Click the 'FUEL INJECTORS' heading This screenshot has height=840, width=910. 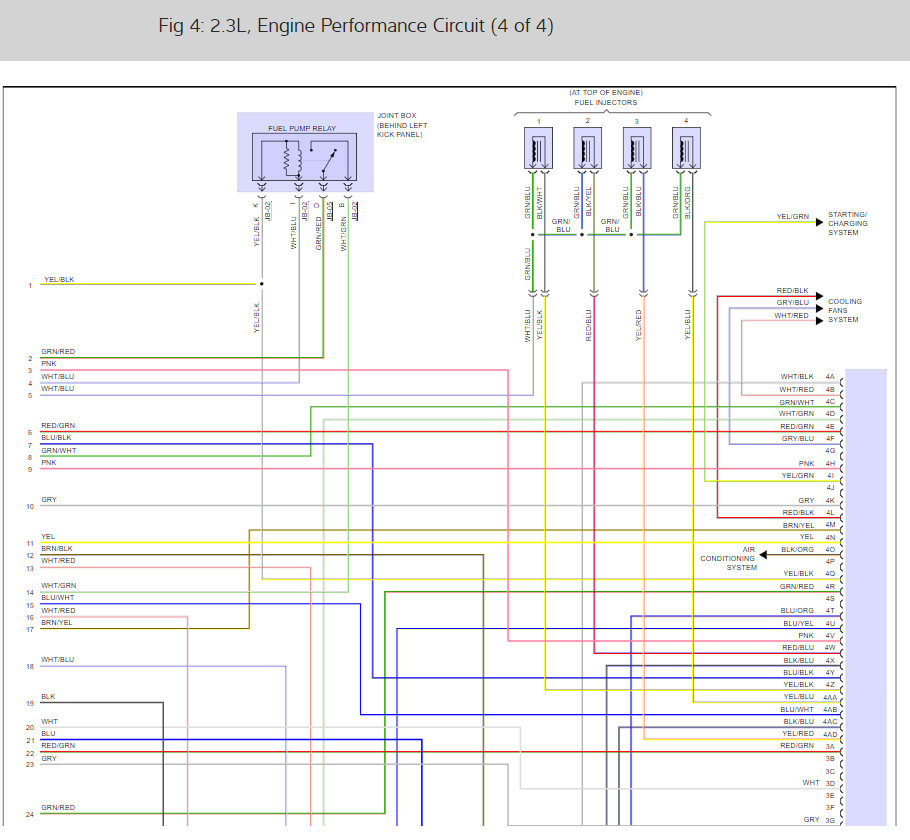click(606, 102)
